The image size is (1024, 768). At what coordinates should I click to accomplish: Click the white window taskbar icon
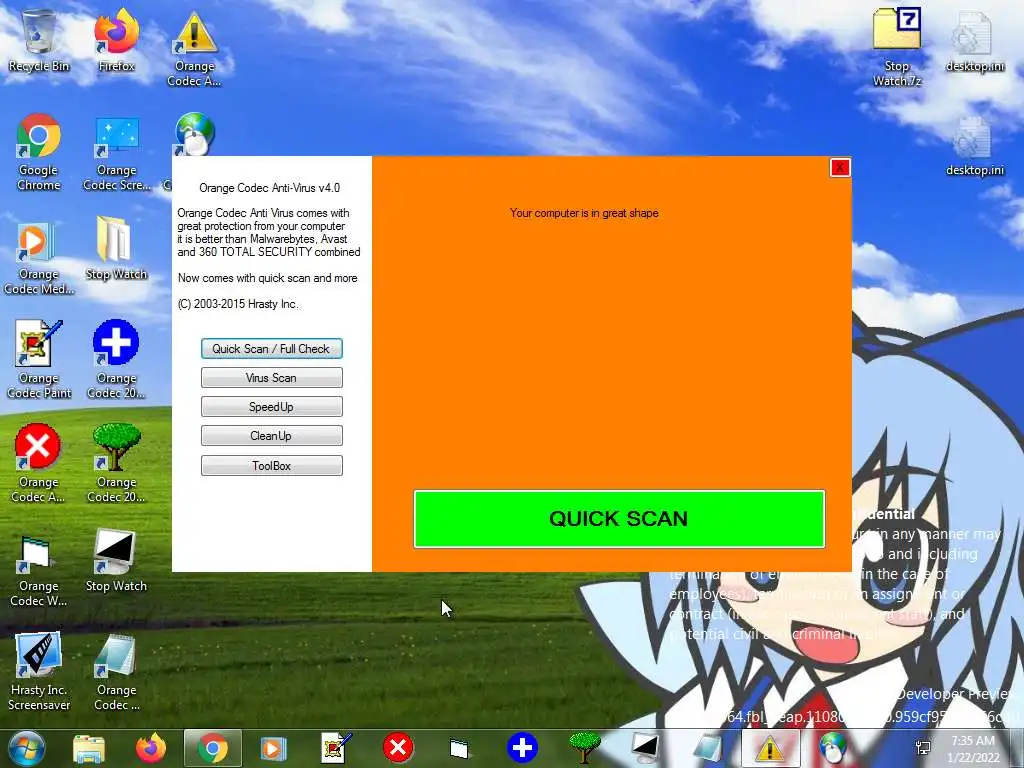460,748
